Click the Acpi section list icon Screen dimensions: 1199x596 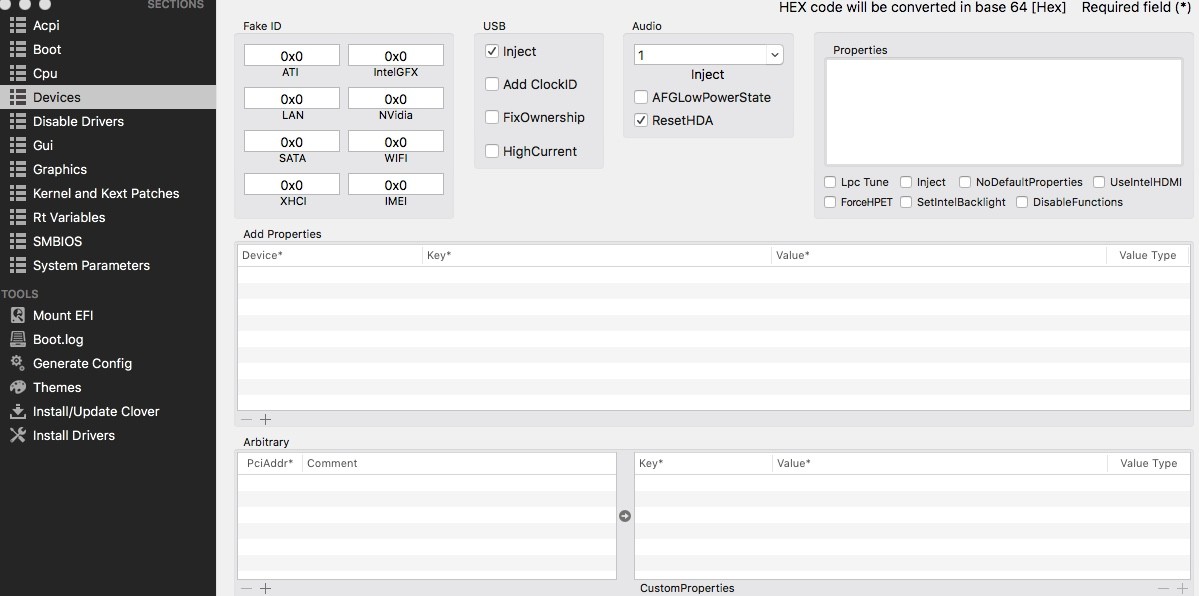point(18,25)
